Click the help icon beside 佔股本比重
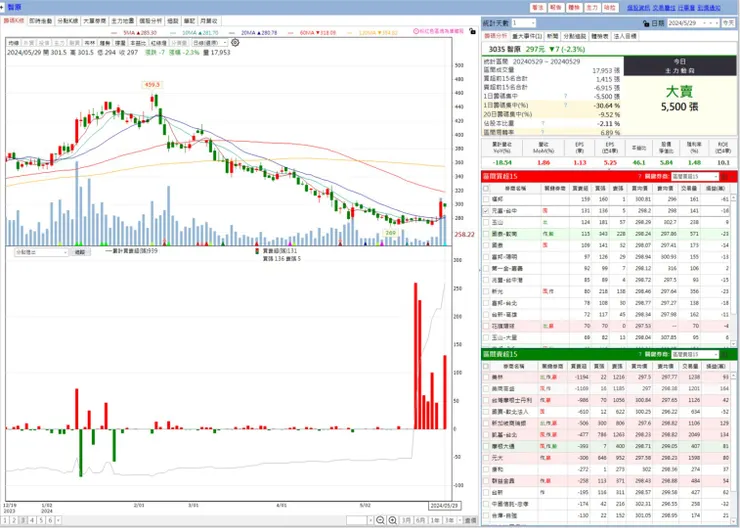The height and width of the screenshot is (528, 740). tap(543, 123)
